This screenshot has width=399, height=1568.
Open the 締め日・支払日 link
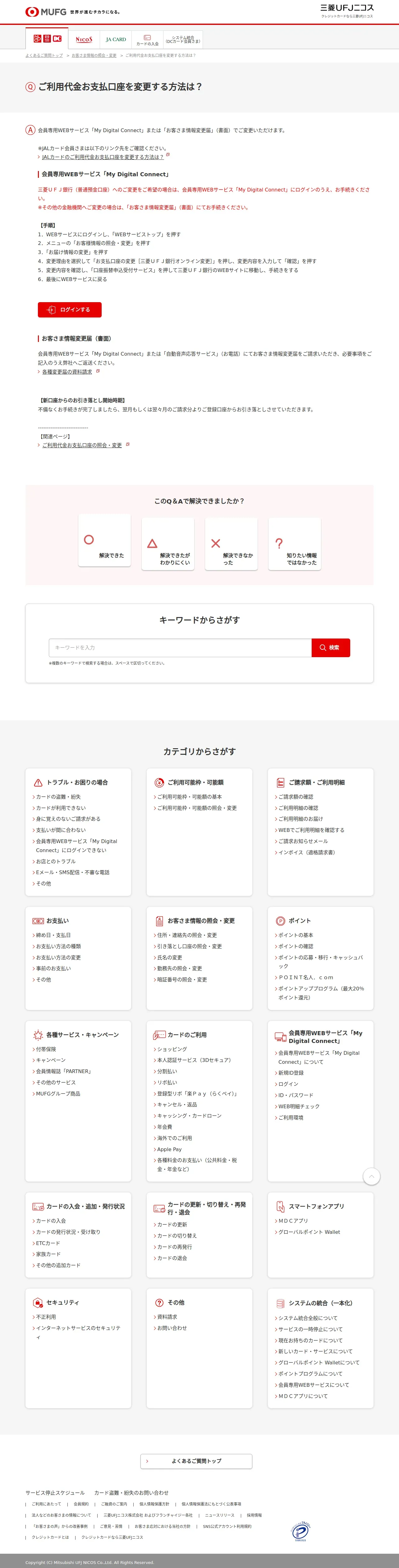click(53, 935)
